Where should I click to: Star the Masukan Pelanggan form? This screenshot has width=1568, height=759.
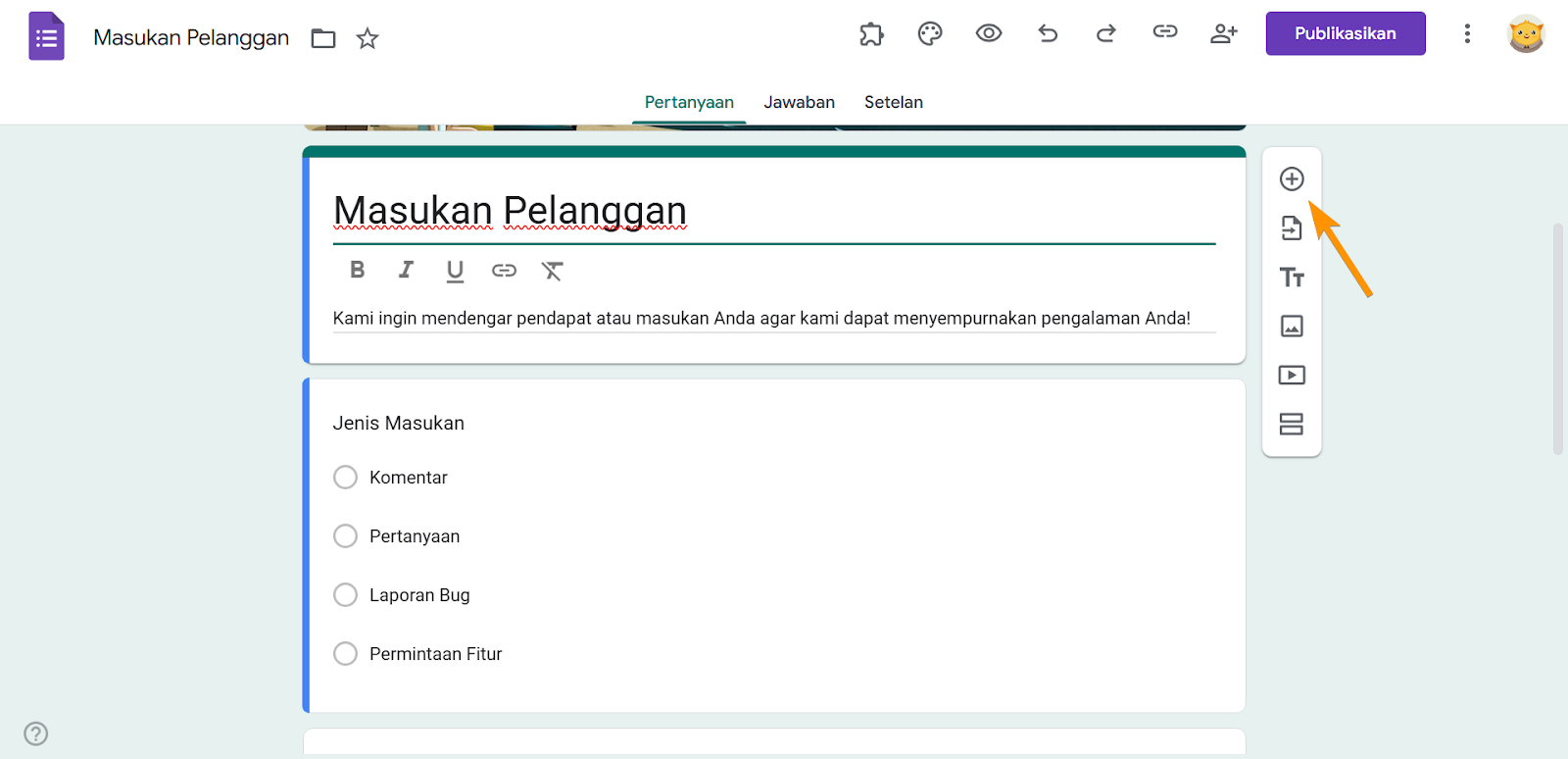point(367,38)
